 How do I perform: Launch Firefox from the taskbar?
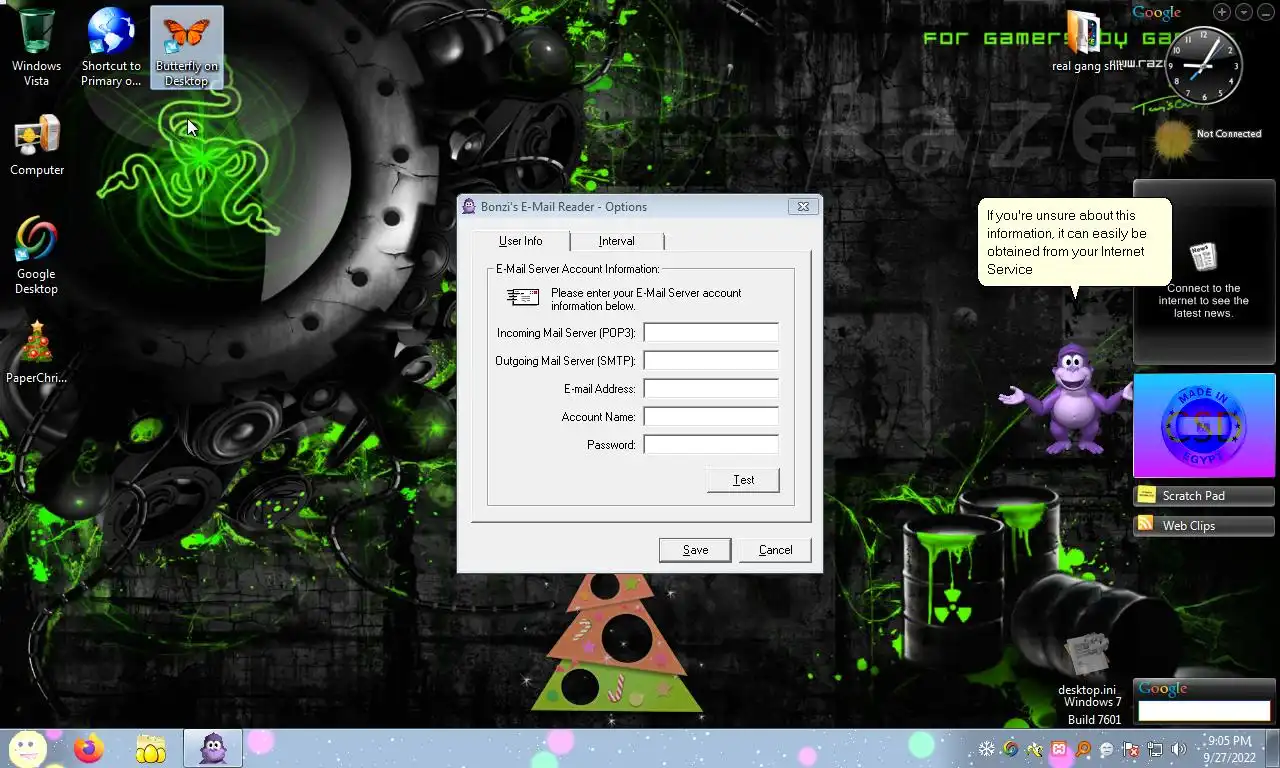tap(89, 748)
